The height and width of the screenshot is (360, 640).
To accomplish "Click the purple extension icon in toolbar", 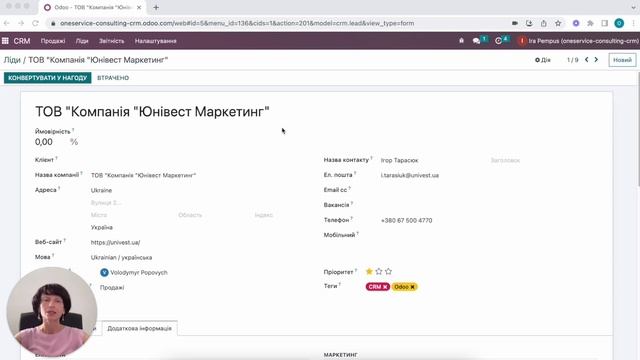I will coord(576,23).
